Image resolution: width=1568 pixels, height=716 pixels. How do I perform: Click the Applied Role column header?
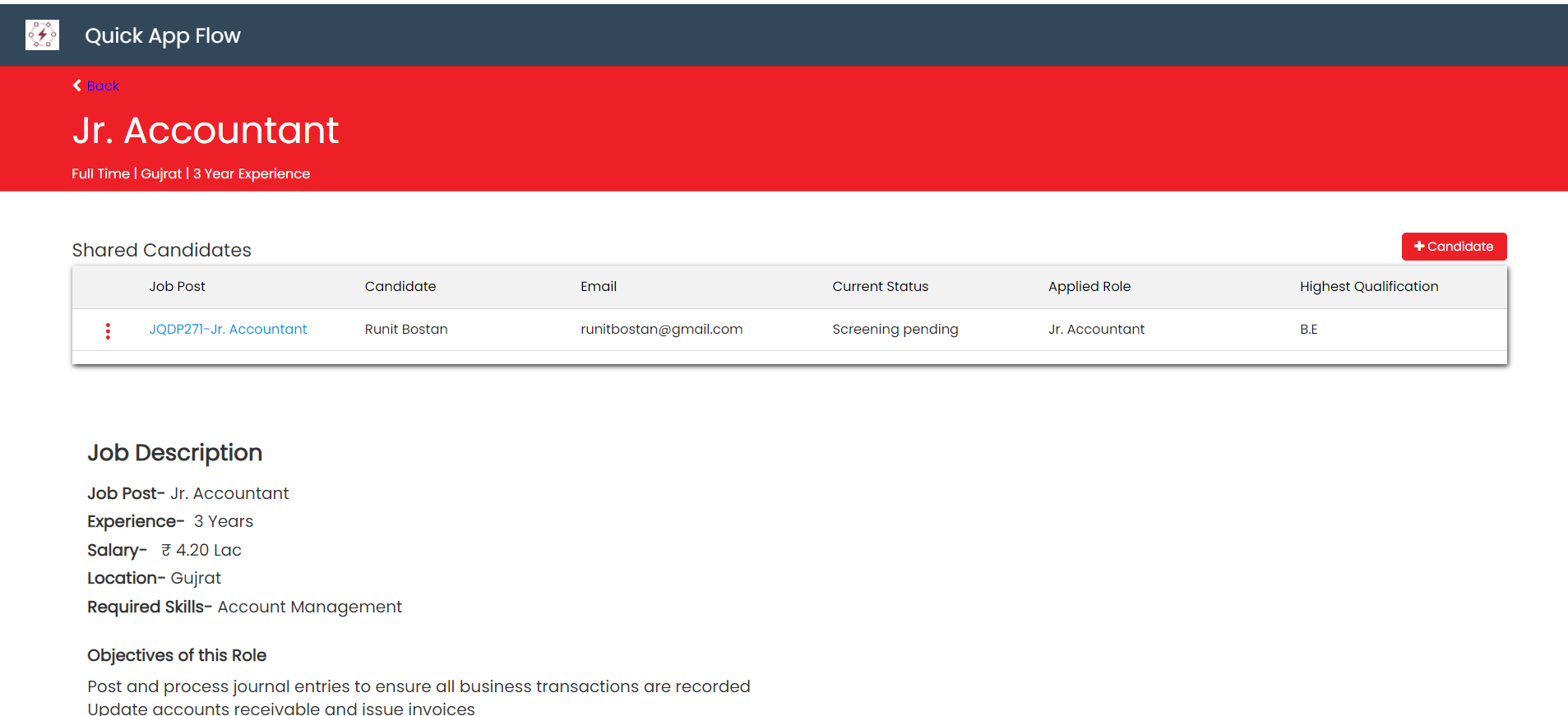coord(1089,287)
